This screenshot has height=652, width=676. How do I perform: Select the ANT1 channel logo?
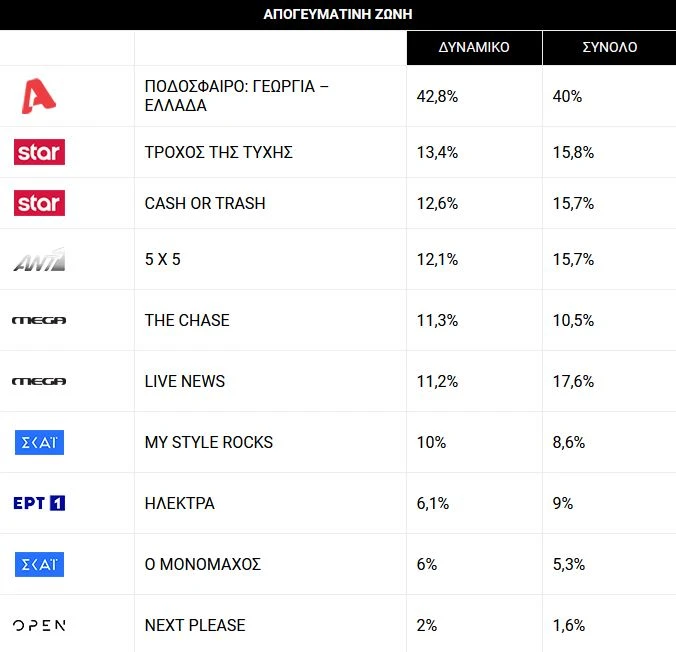point(39,260)
